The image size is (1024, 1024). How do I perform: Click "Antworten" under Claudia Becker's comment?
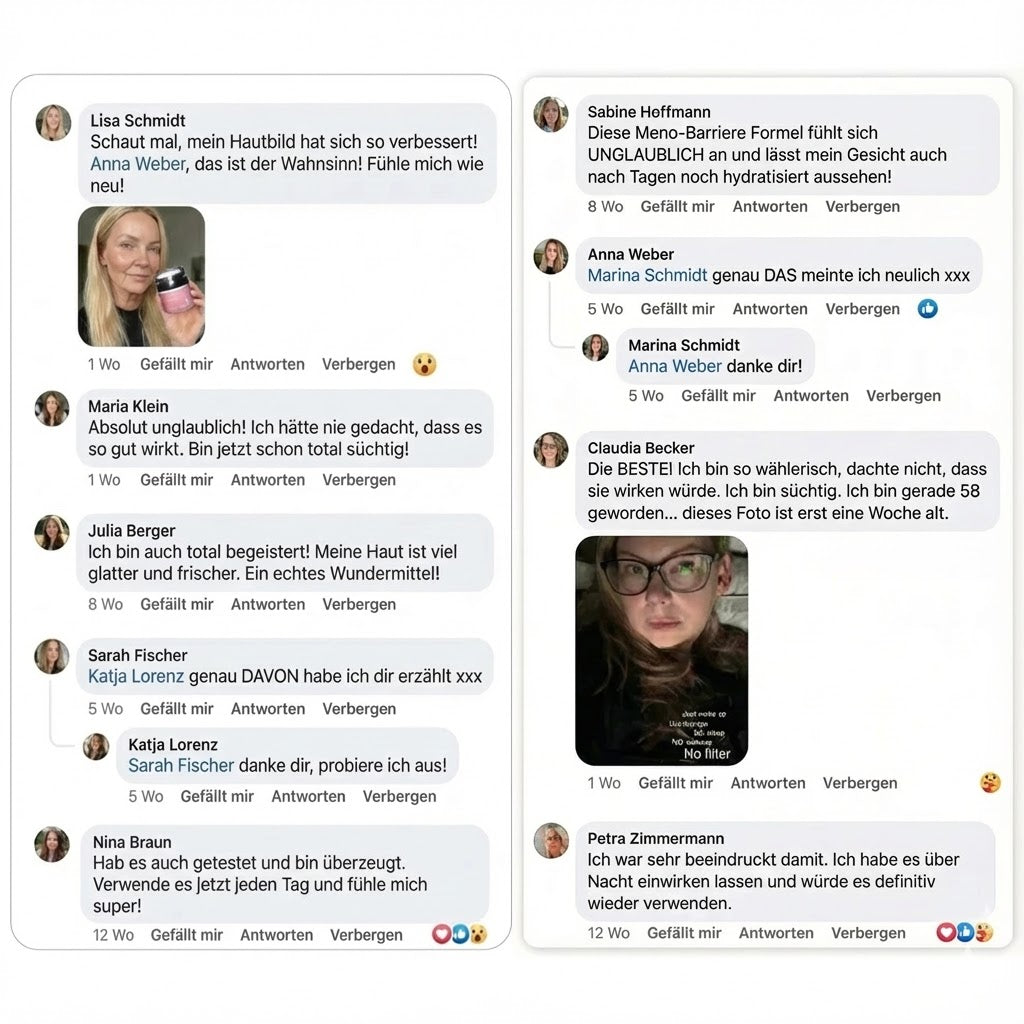[x=767, y=783]
